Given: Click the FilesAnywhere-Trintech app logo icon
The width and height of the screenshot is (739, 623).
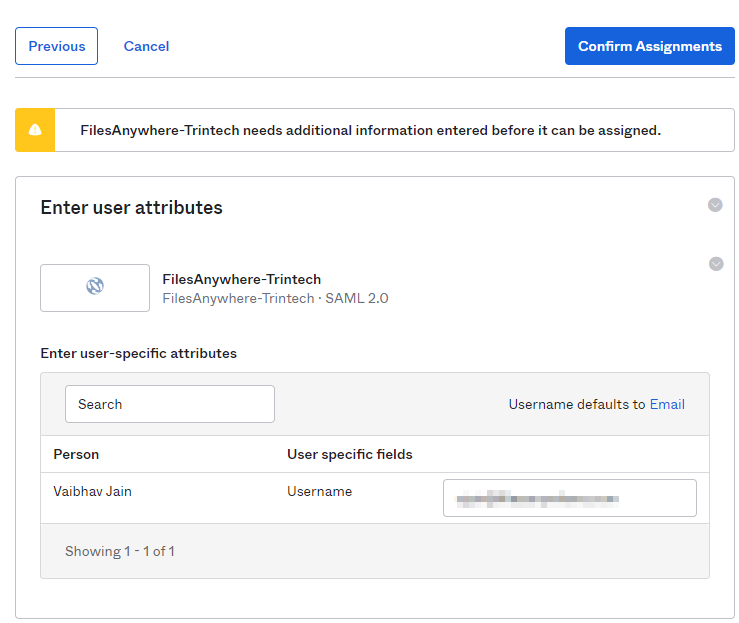Looking at the screenshot, I should click(x=95, y=286).
